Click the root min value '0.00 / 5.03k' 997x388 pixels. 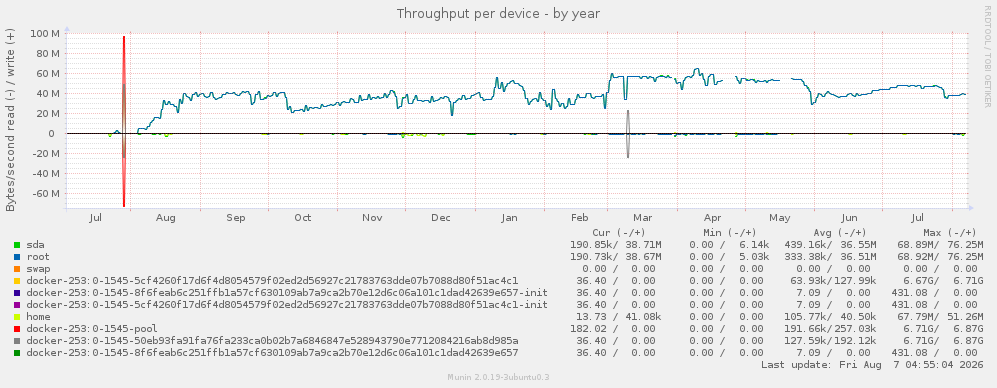[729, 256]
